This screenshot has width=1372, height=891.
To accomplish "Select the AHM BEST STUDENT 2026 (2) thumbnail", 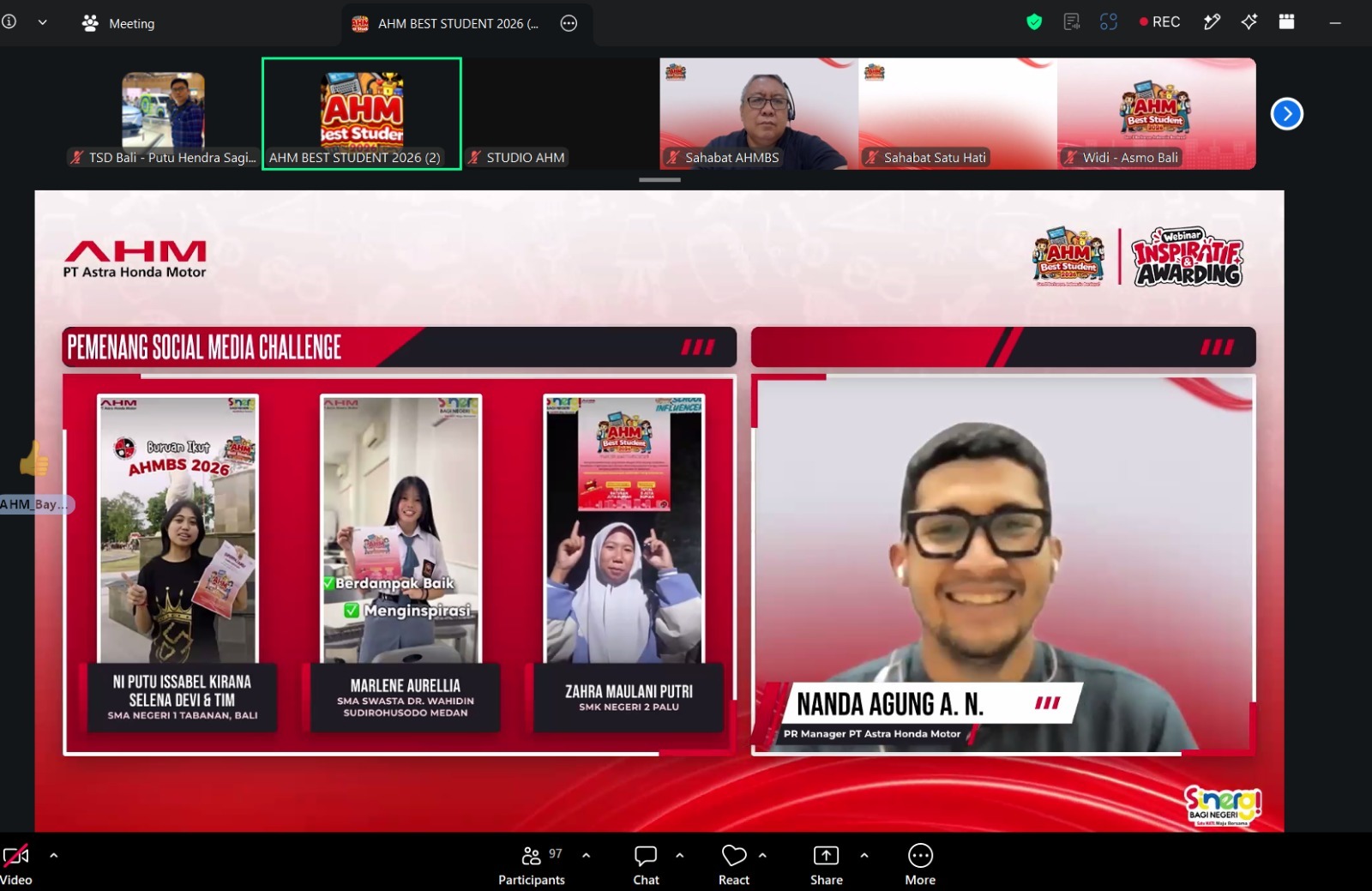I will pos(362,114).
